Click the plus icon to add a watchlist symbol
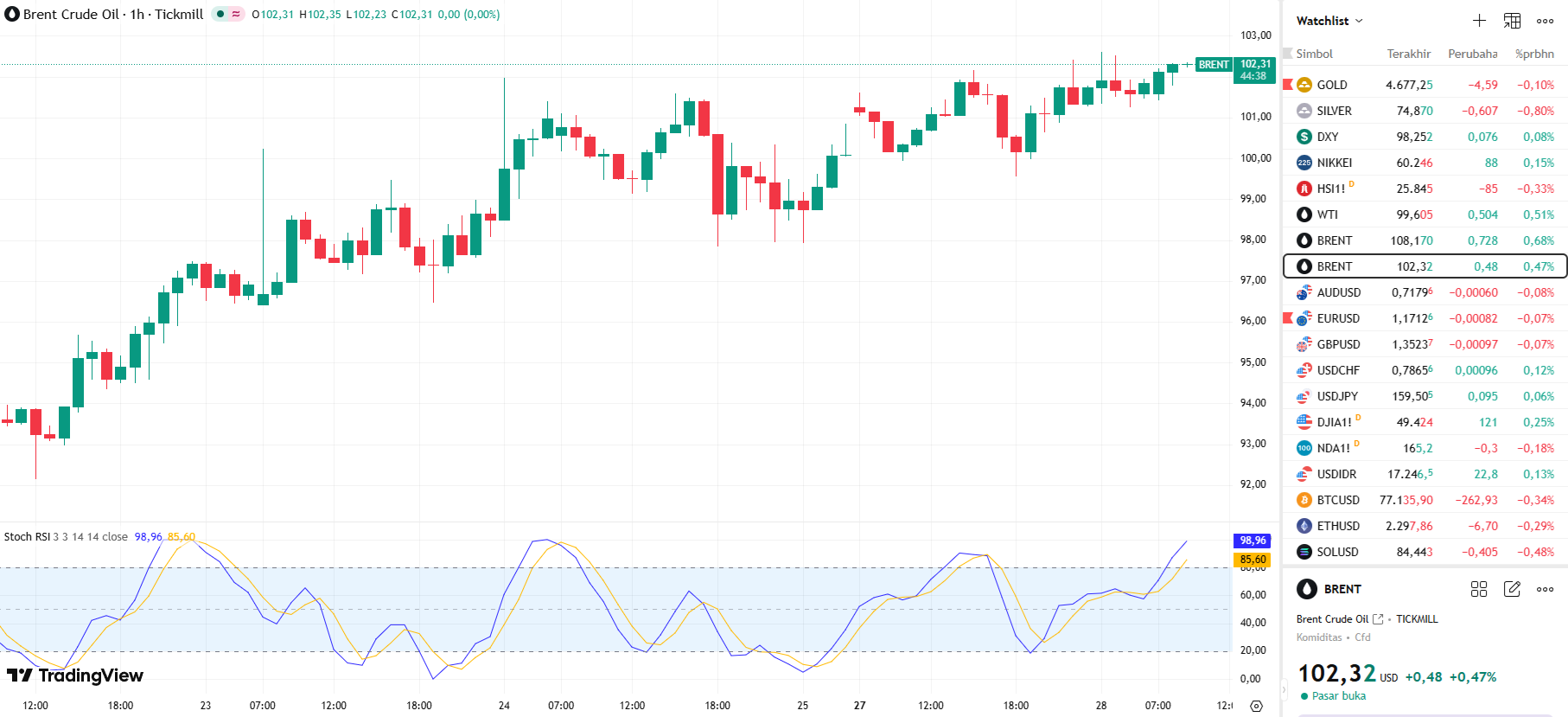1568x717 pixels. [x=1479, y=21]
